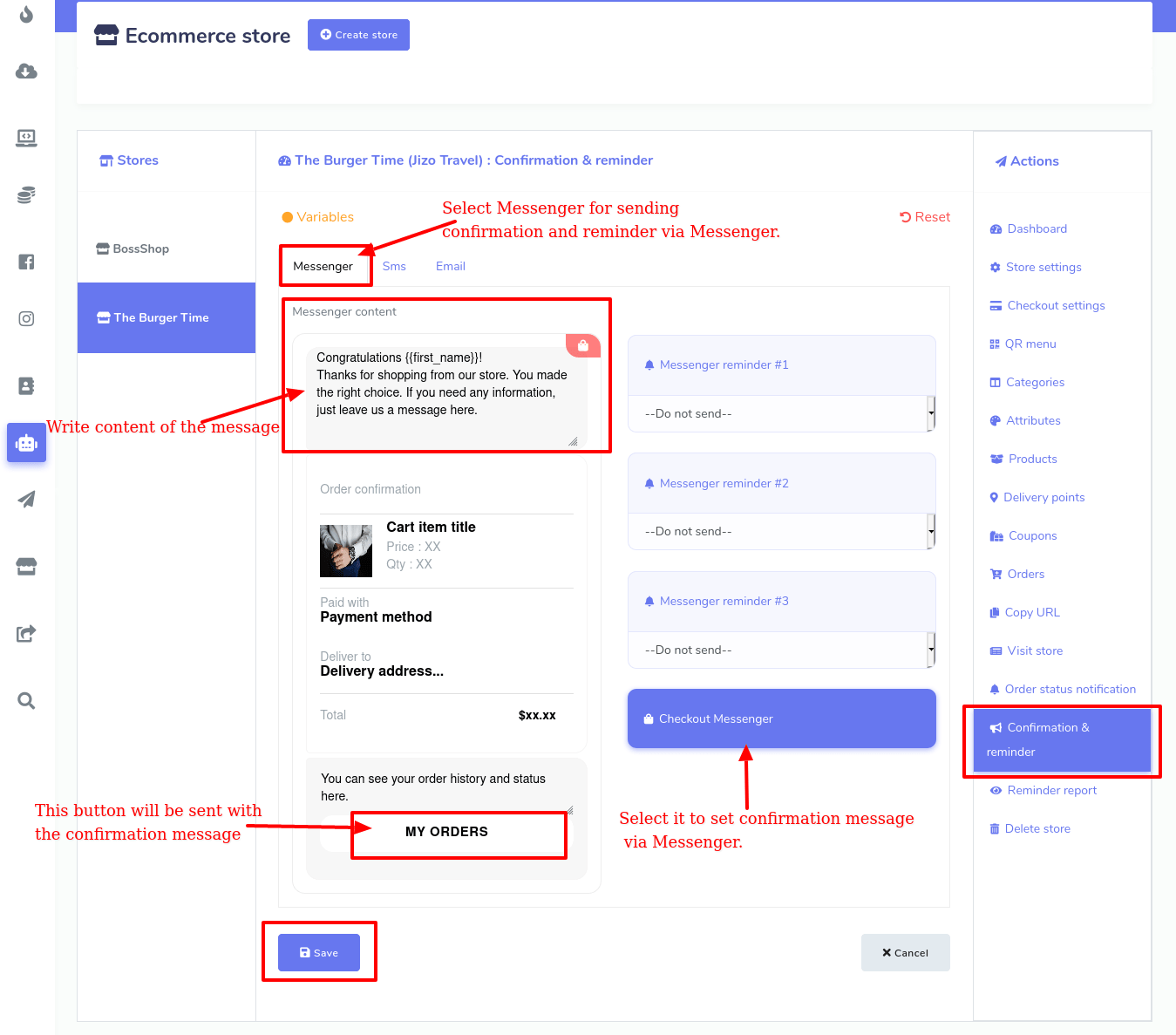Click the storefront icon in left sidebar
Viewport: 1176px width, 1035px height.
(26, 567)
